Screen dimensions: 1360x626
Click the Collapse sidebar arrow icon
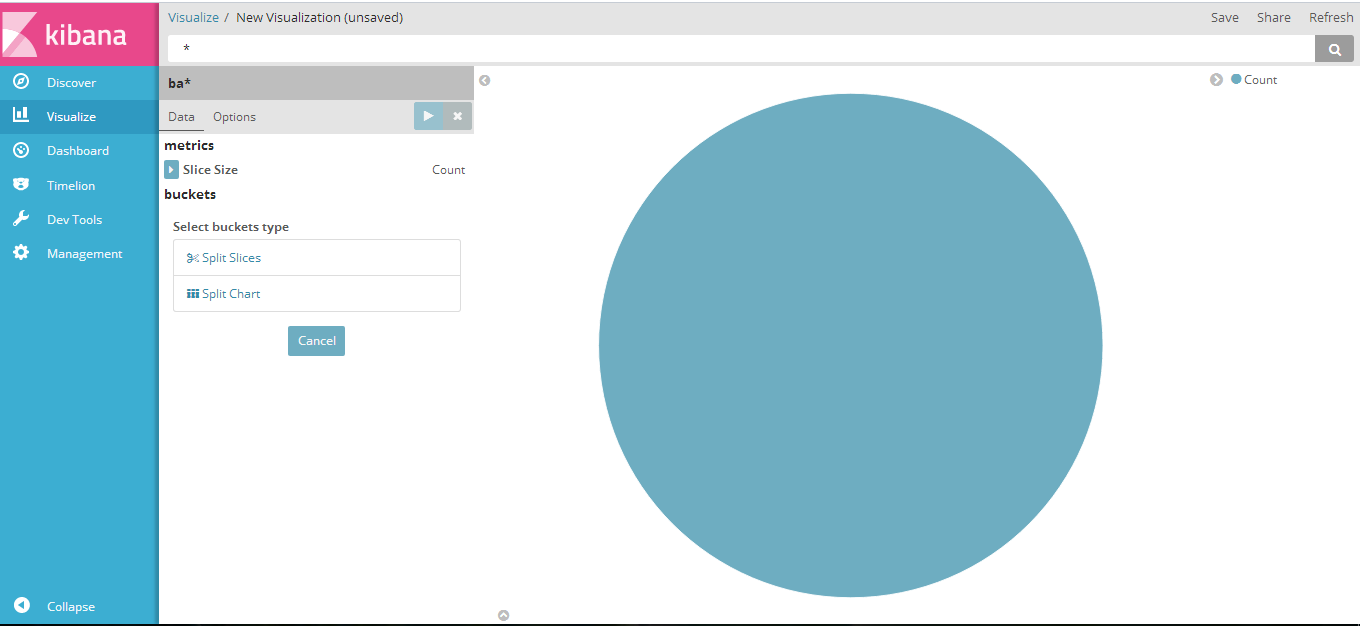click(x=21, y=606)
